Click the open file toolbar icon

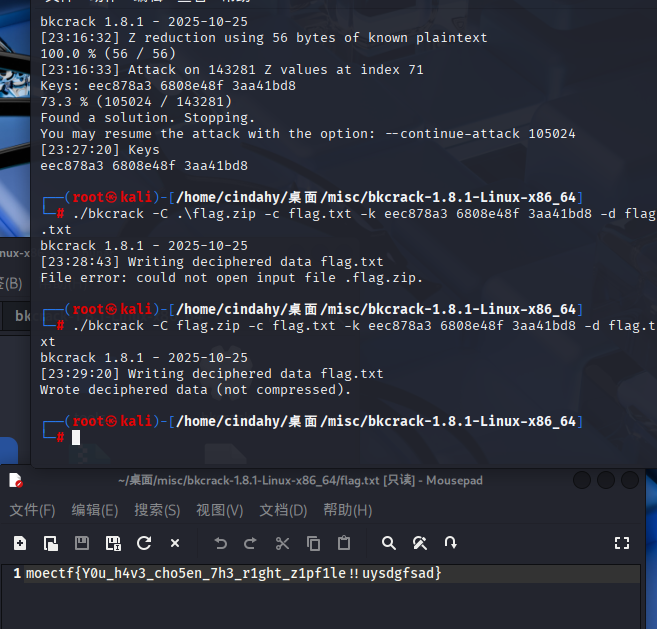pyautogui.click(x=51, y=543)
